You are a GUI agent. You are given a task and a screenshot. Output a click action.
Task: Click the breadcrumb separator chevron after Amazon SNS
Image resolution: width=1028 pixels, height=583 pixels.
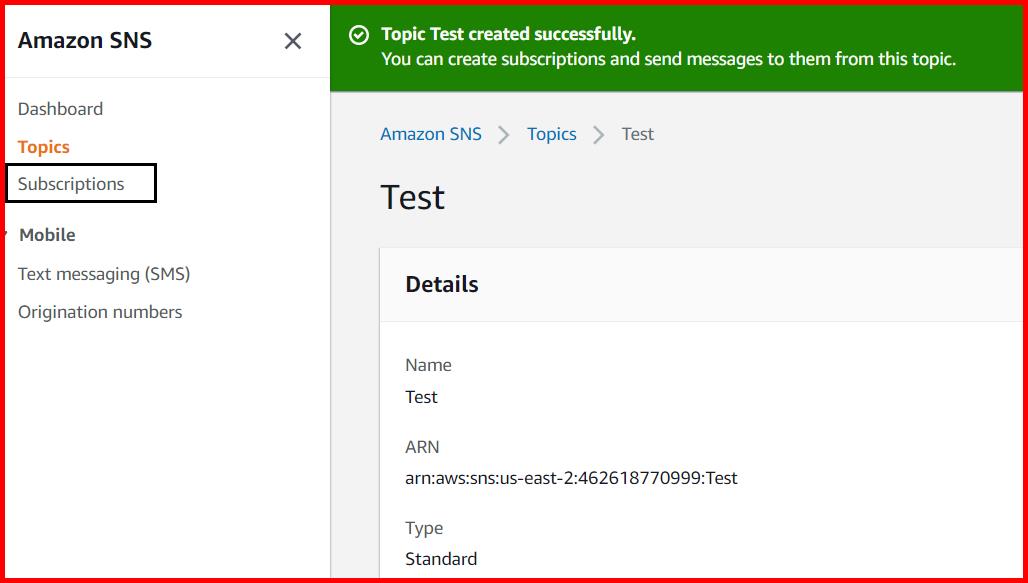(501, 134)
